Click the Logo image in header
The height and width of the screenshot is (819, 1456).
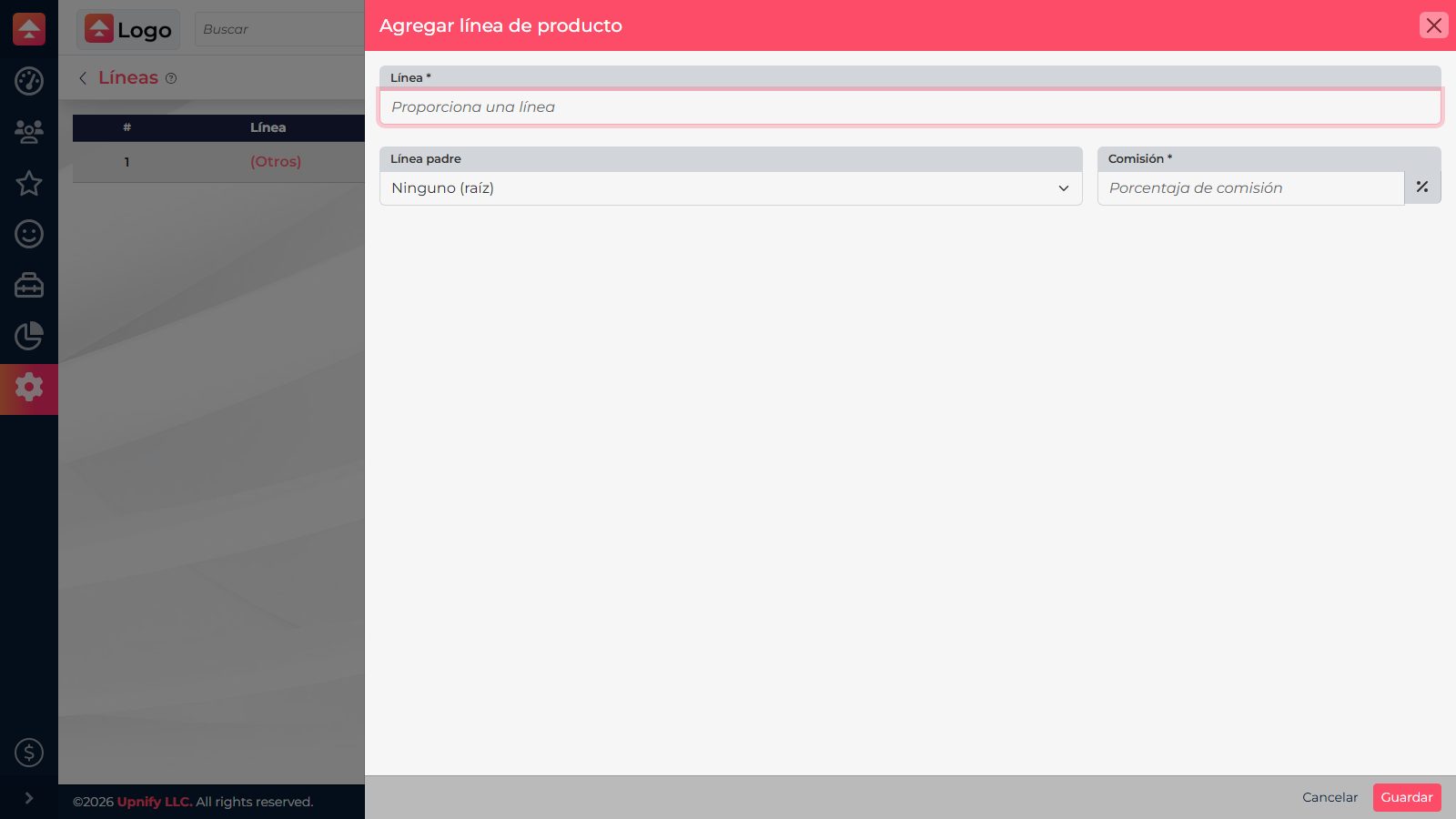[x=128, y=29]
